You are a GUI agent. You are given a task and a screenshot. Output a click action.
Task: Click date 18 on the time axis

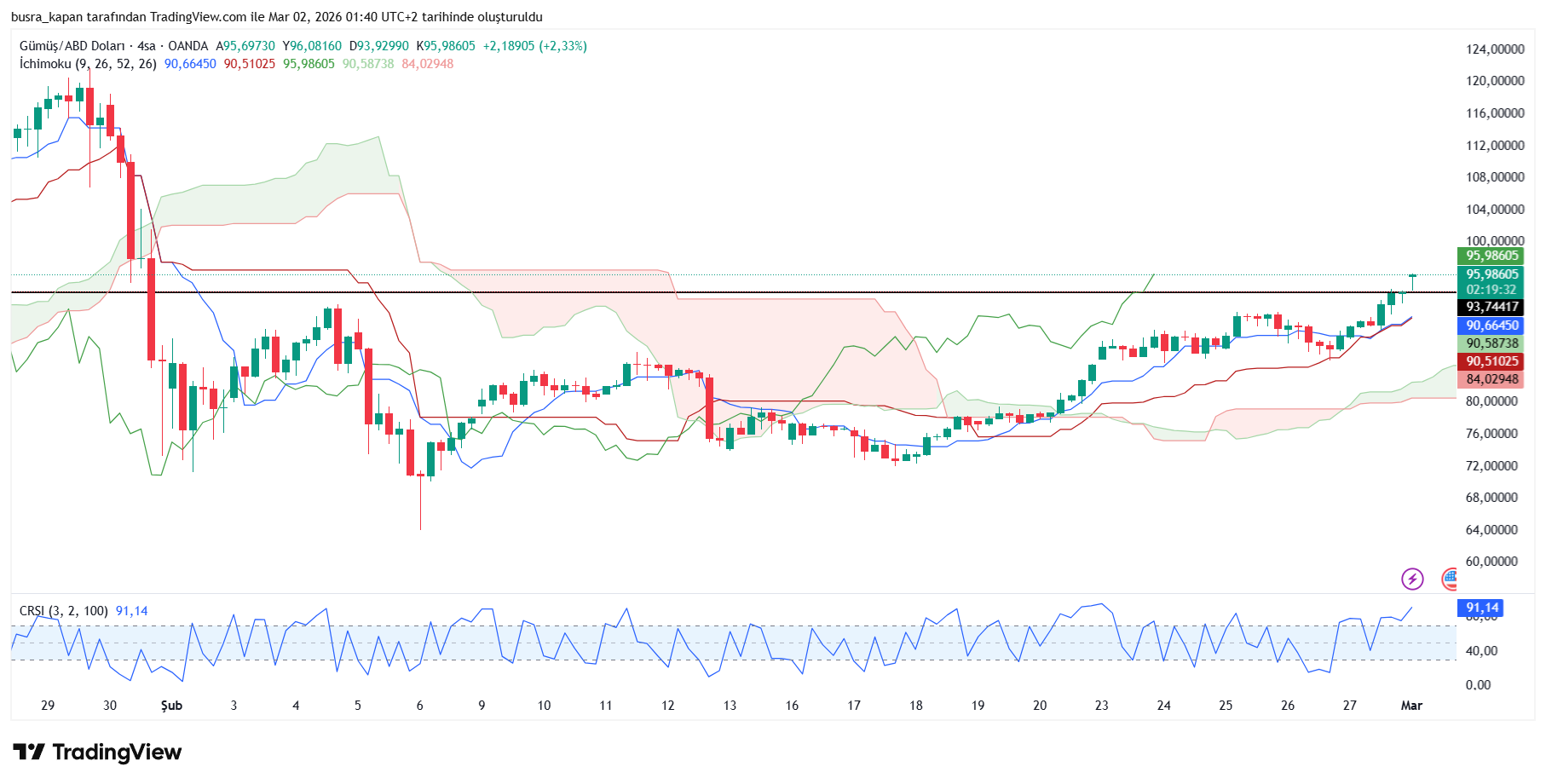915,706
